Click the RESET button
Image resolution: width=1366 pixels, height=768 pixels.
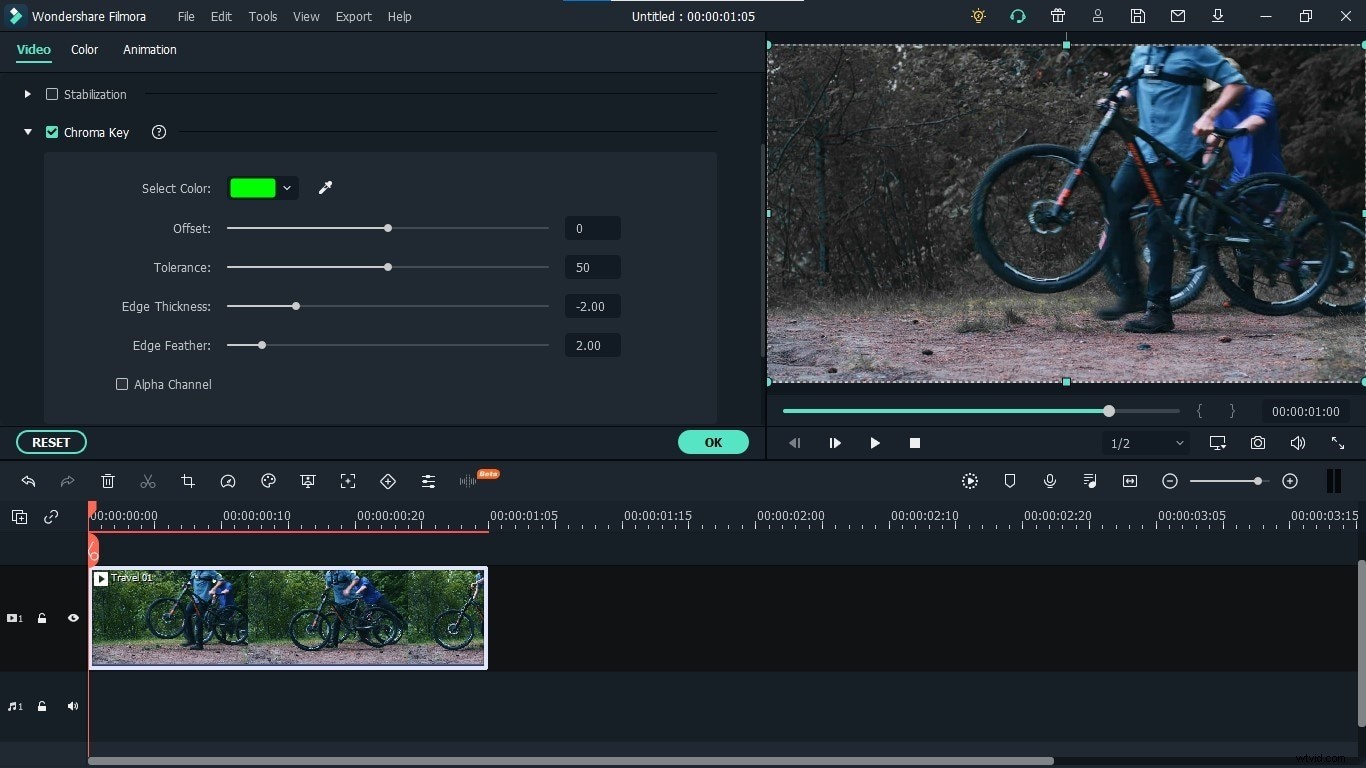50,442
